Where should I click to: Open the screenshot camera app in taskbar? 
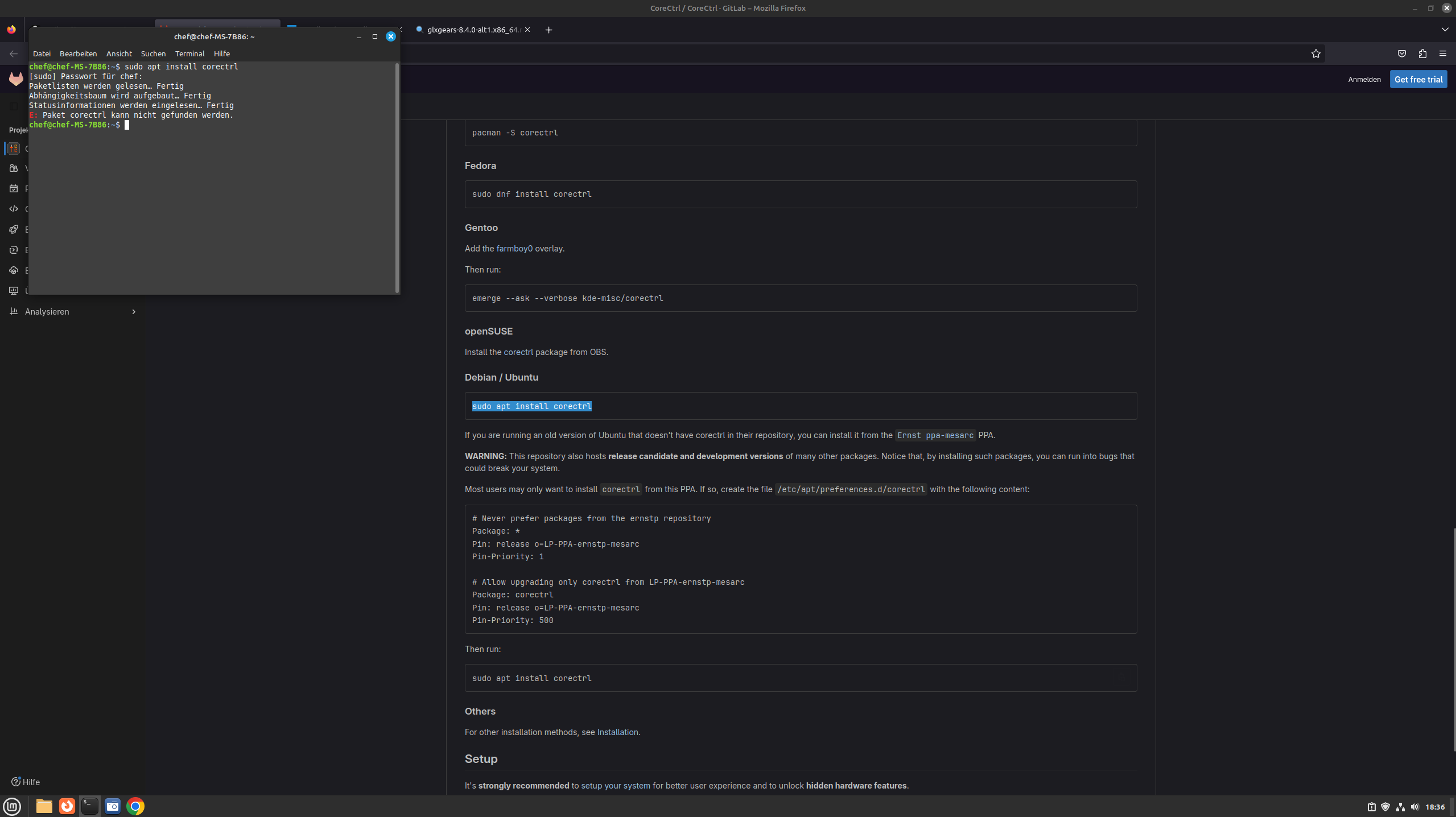(x=113, y=806)
